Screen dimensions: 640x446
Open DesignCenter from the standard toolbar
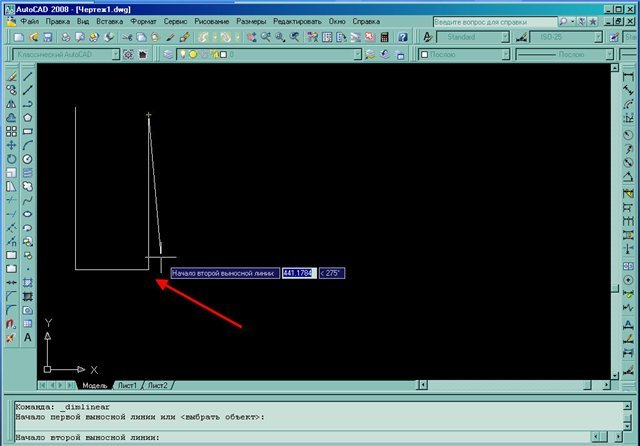[327, 38]
